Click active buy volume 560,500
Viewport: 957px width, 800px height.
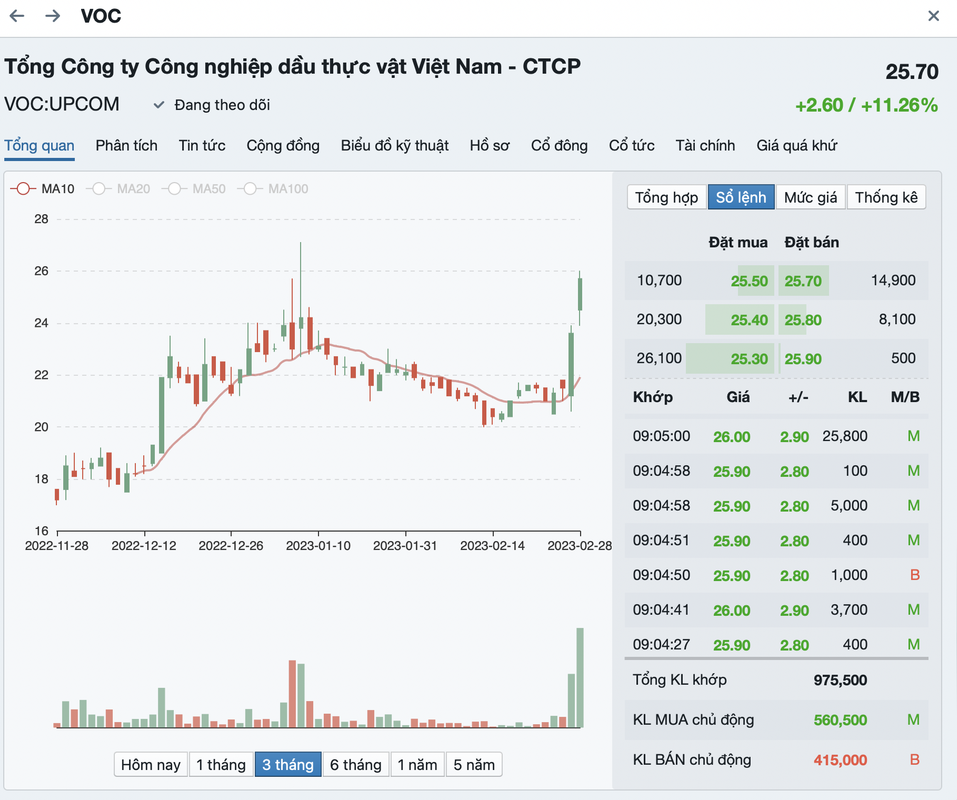840,720
